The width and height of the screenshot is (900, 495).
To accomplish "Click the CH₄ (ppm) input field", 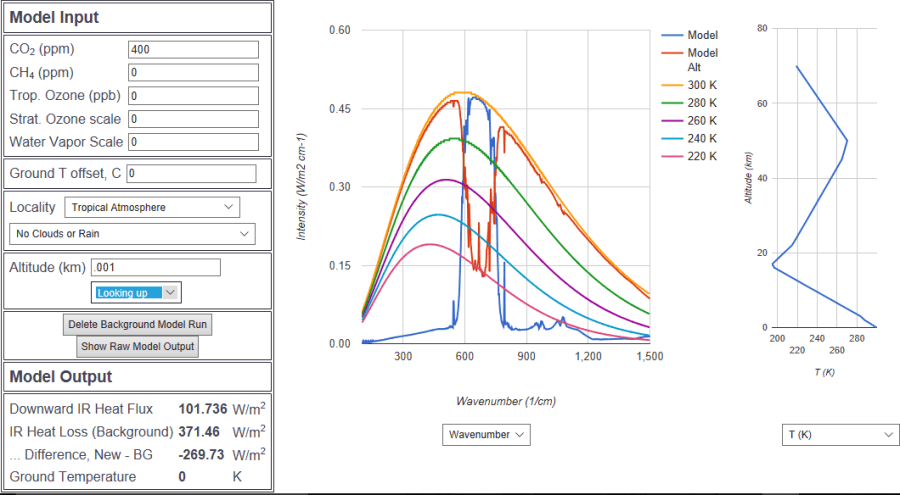I will pos(193,73).
